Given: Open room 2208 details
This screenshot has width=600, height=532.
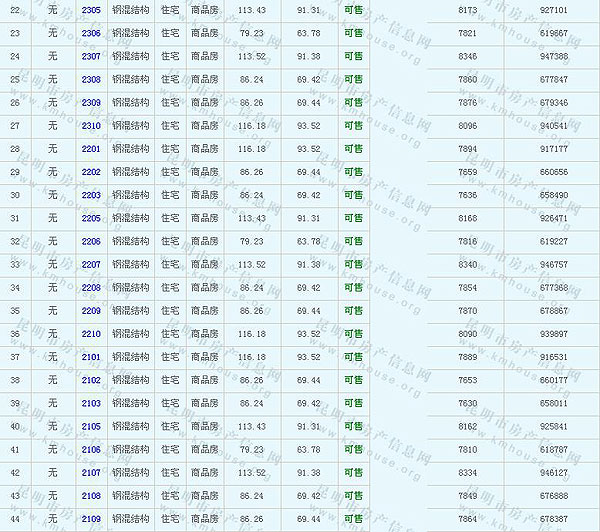Looking at the screenshot, I should 91,288.
